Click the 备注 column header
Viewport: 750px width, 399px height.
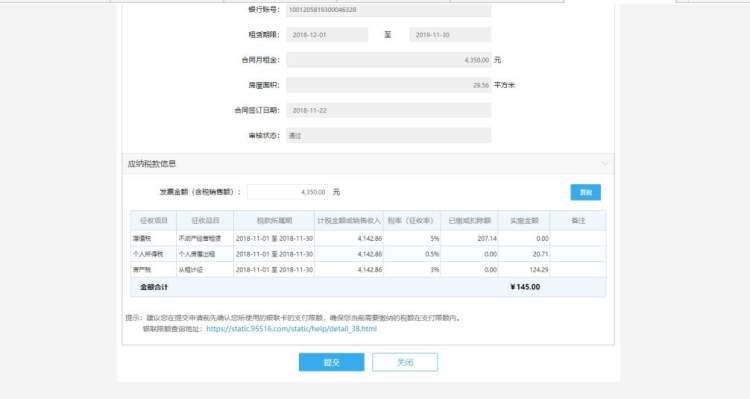pos(578,221)
